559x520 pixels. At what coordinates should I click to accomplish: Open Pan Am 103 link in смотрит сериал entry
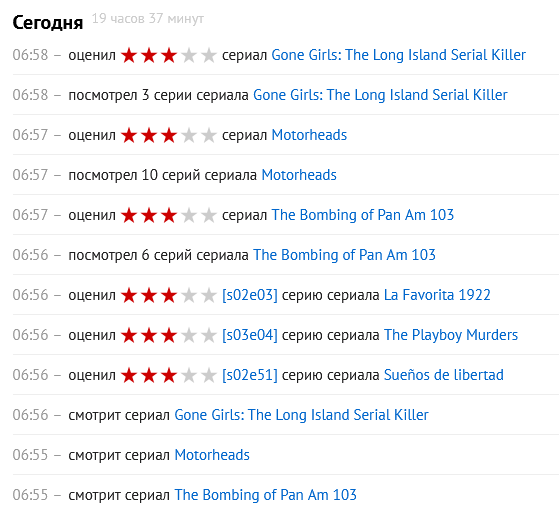pyautogui.click(x=266, y=495)
